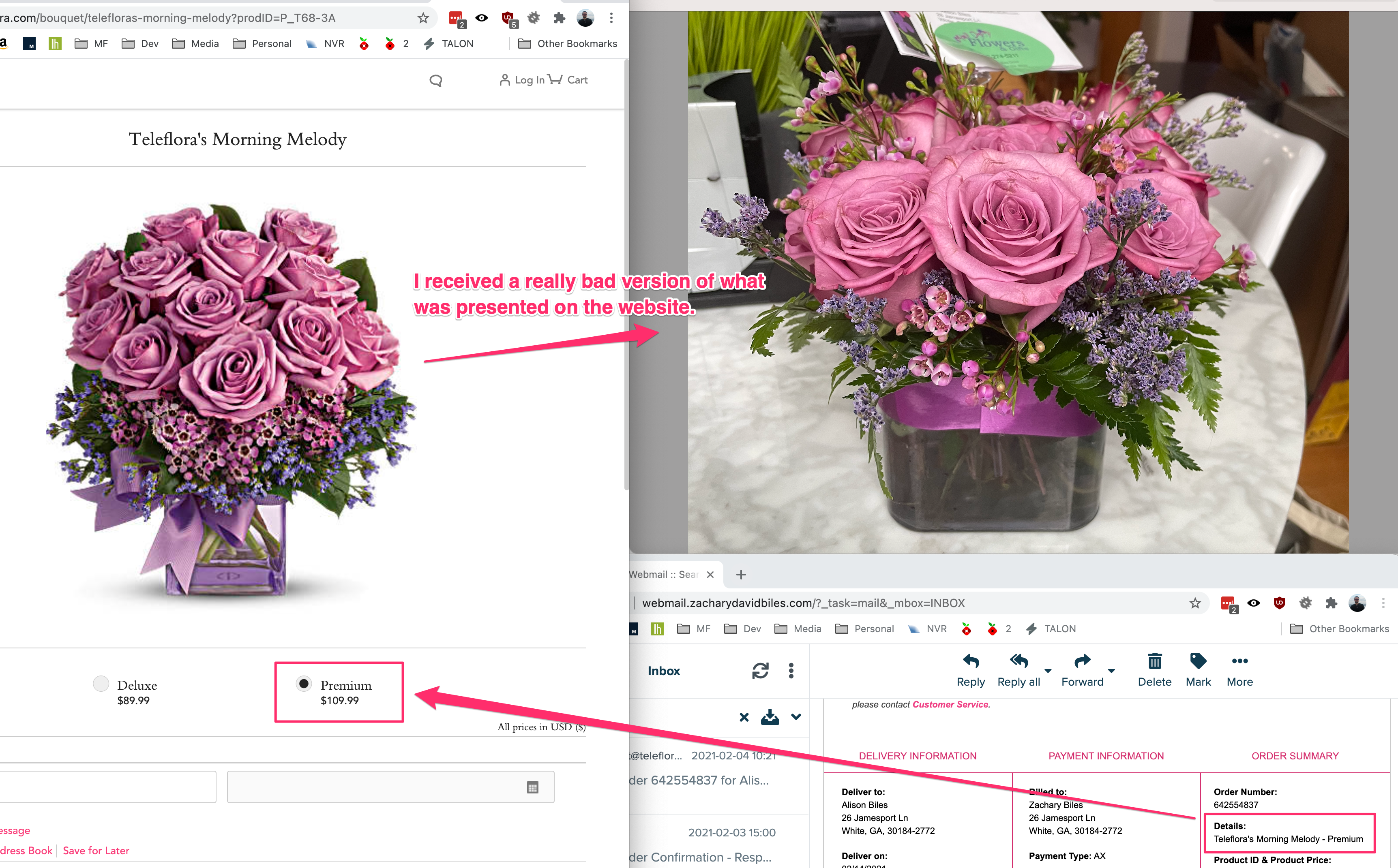This screenshot has width=1398, height=868.
Task: Click the TALON bookmark in Teleflora browser
Action: click(448, 44)
